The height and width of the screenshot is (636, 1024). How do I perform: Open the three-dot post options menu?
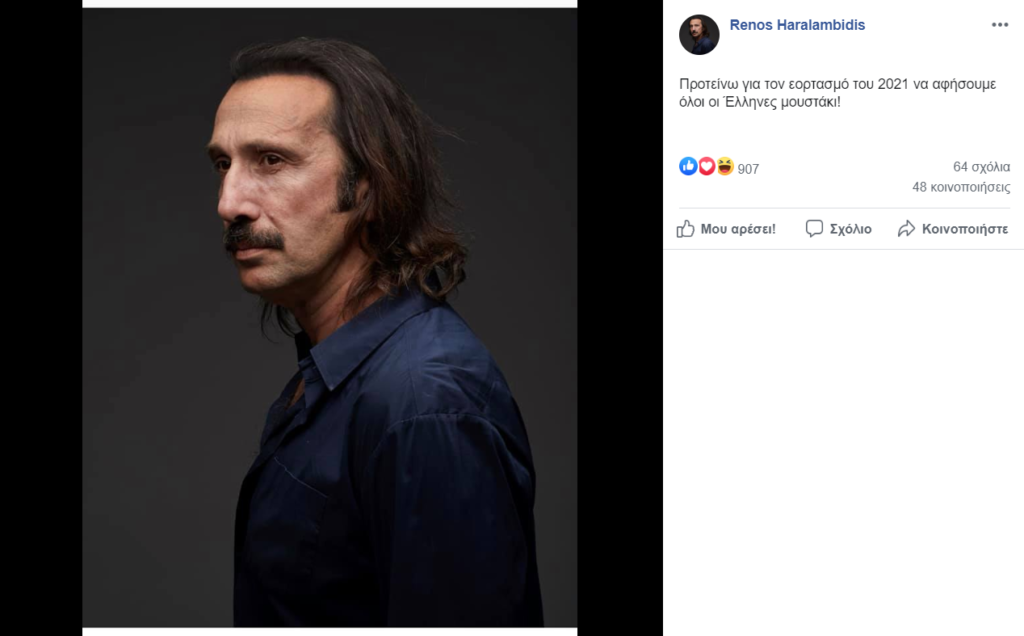[1000, 25]
